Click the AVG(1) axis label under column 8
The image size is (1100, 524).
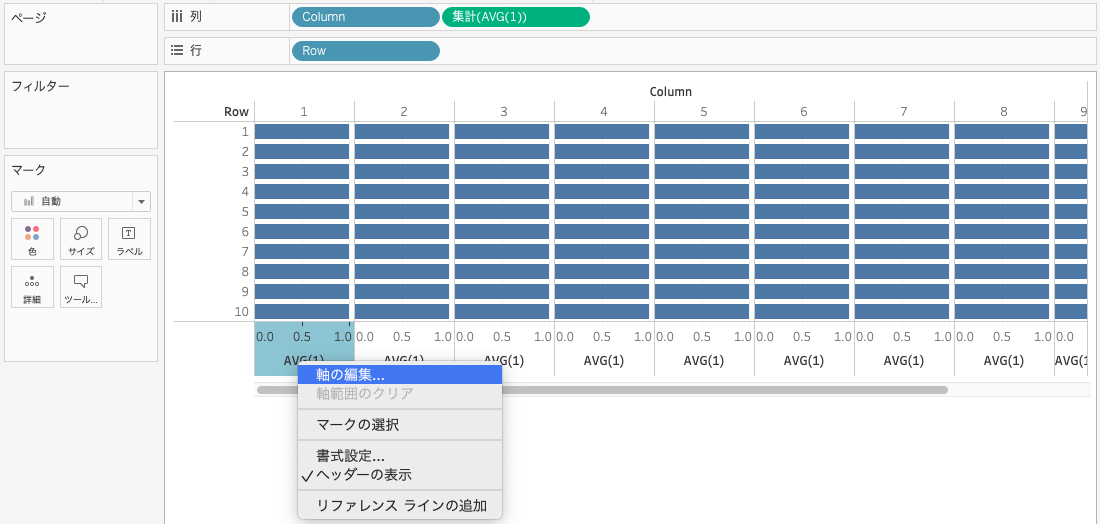tap(1004, 361)
